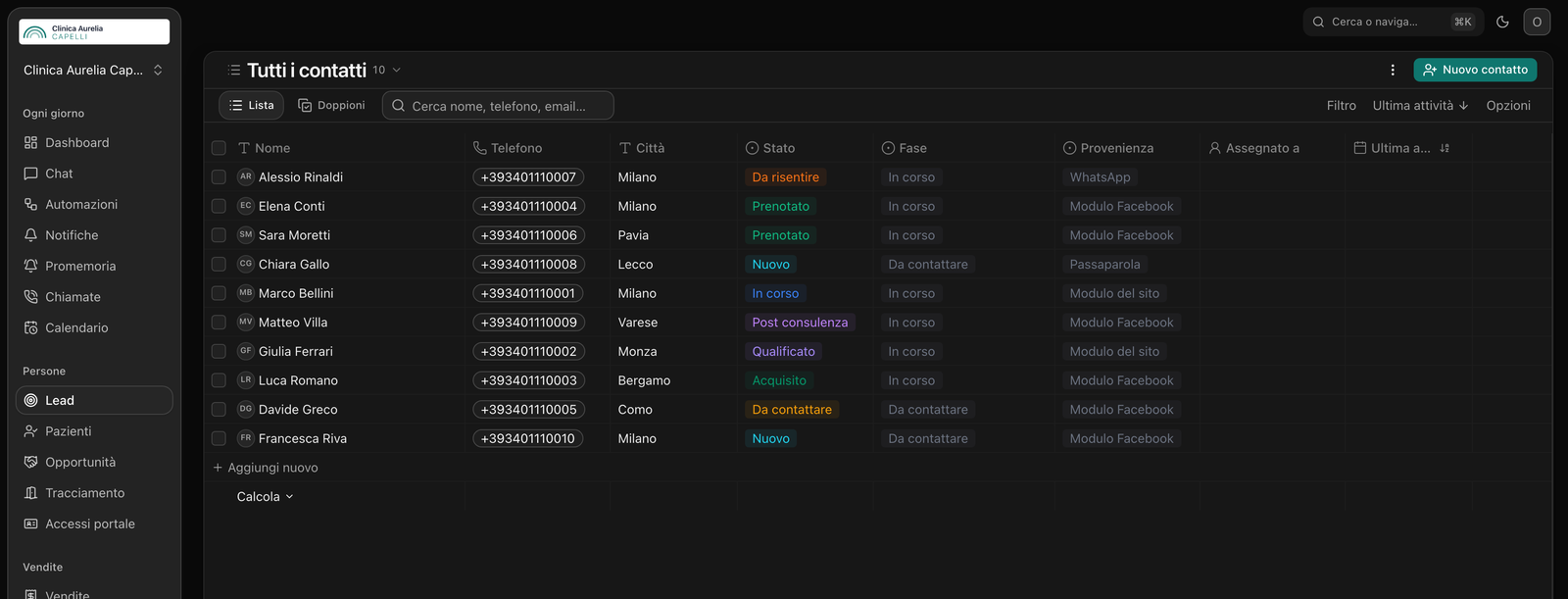1568x599 pixels.
Task: Focus Cerca nome, telefono, email field
Action: [498, 106]
